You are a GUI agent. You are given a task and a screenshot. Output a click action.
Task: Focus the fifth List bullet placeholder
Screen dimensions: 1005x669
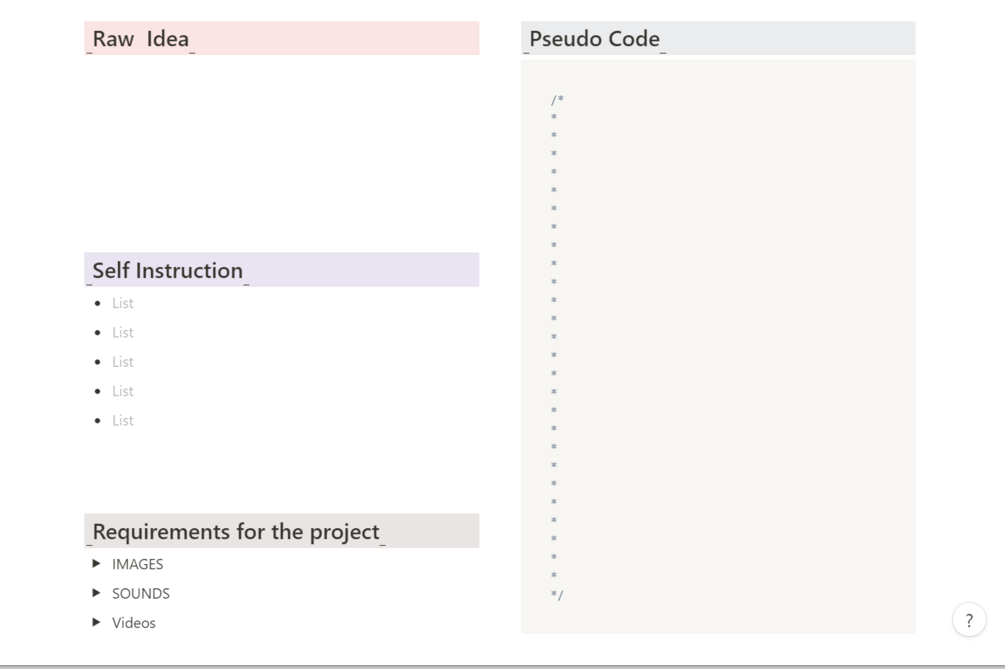point(123,420)
